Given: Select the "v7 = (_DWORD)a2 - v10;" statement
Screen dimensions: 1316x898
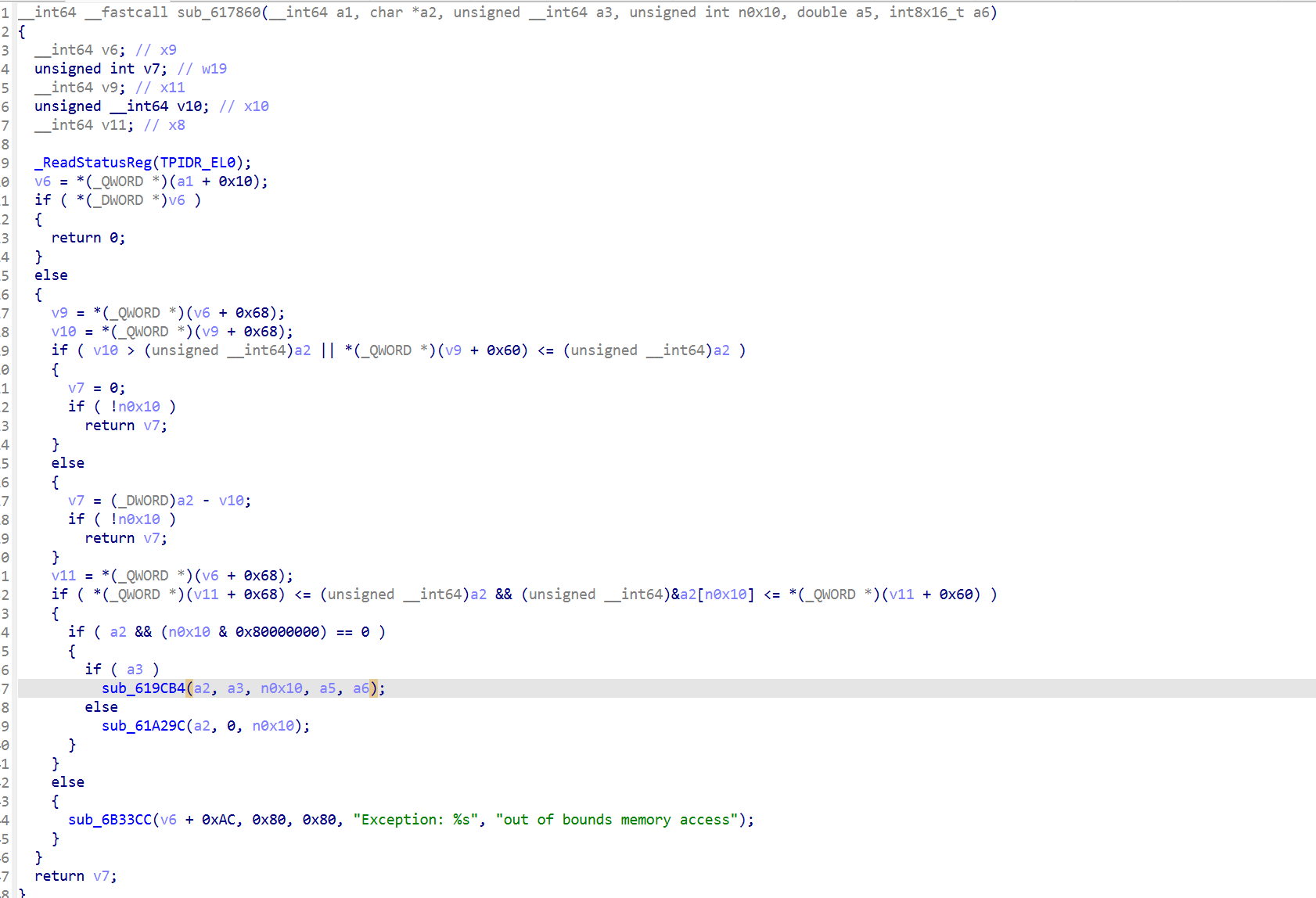Looking at the screenshot, I should (160, 501).
